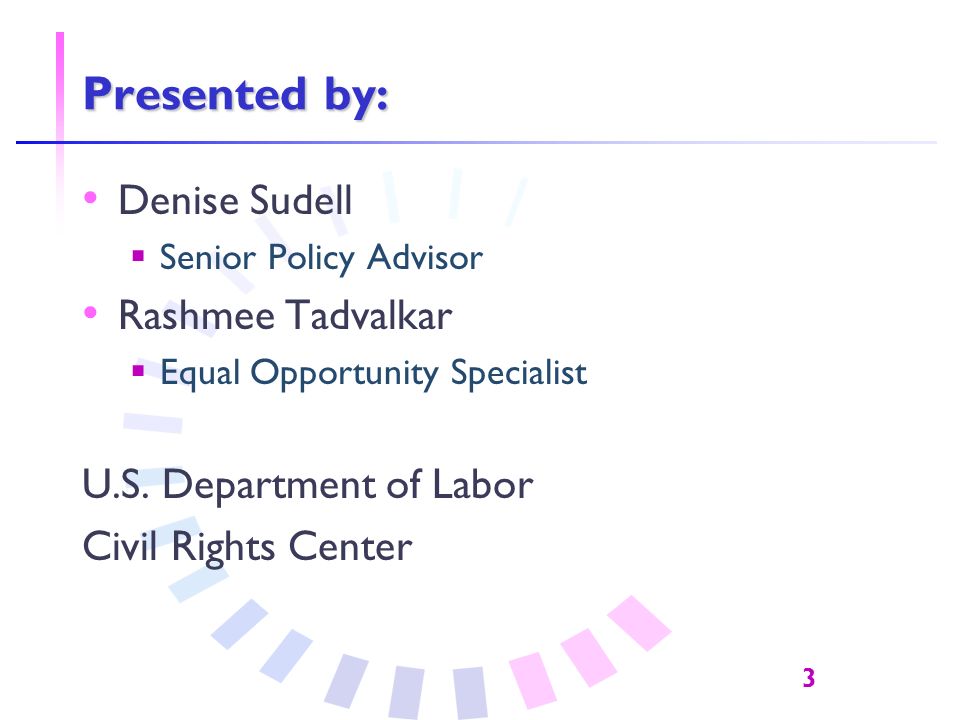Screen dimensions: 960x720
Task: Click the 'Presented by:' slide title
Action: pyautogui.click(x=236, y=96)
